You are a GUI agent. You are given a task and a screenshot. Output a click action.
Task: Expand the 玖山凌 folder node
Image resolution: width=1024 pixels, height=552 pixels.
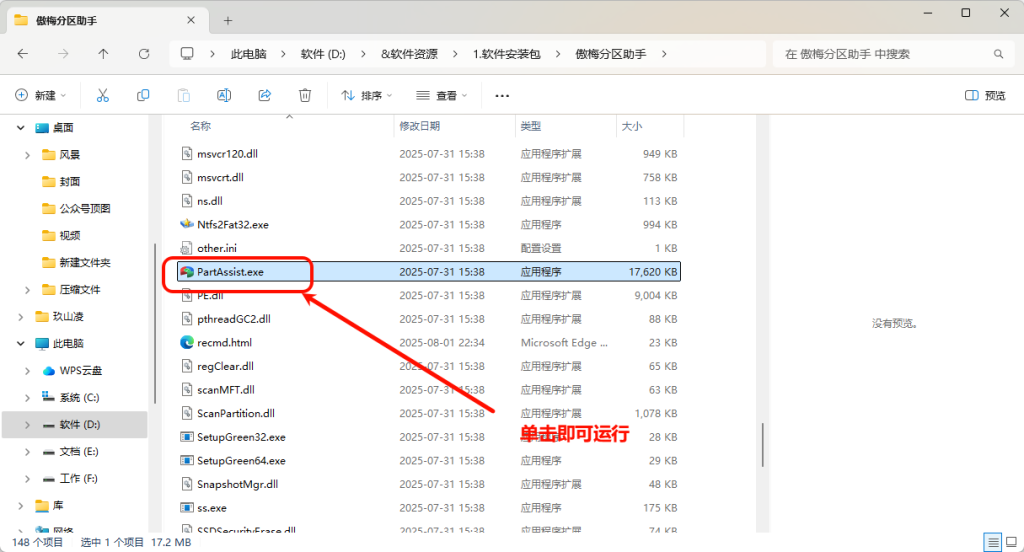click(21, 317)
